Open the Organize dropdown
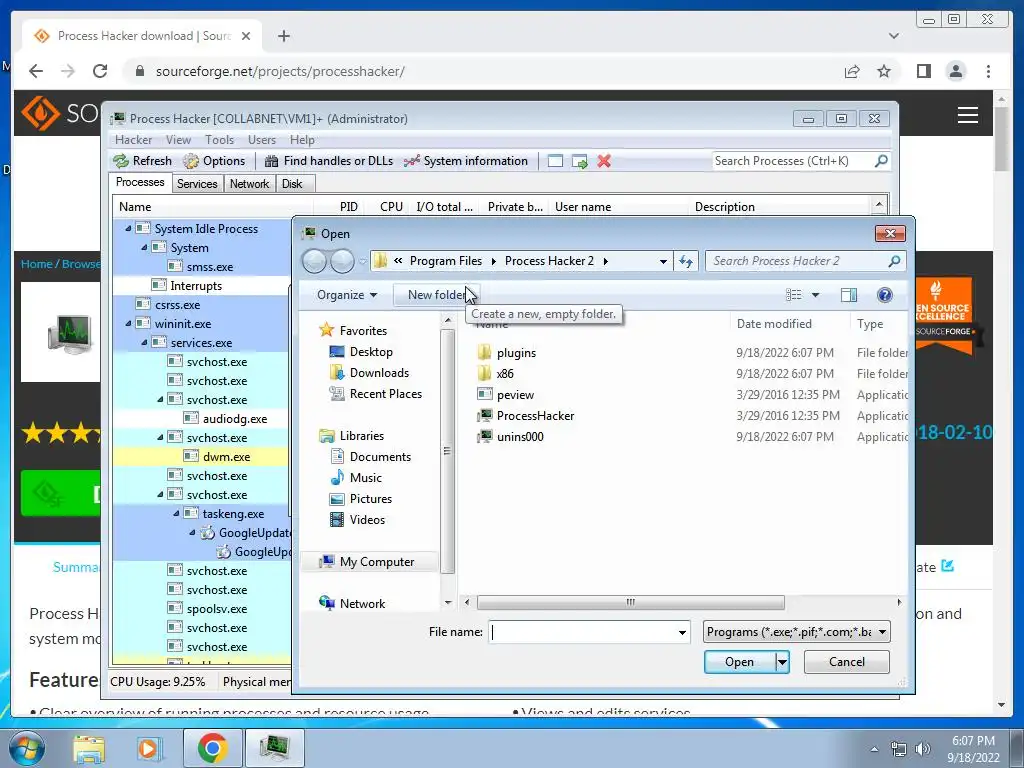The image size is (1024, 768). pyautogui.click(x=346, y=295)
